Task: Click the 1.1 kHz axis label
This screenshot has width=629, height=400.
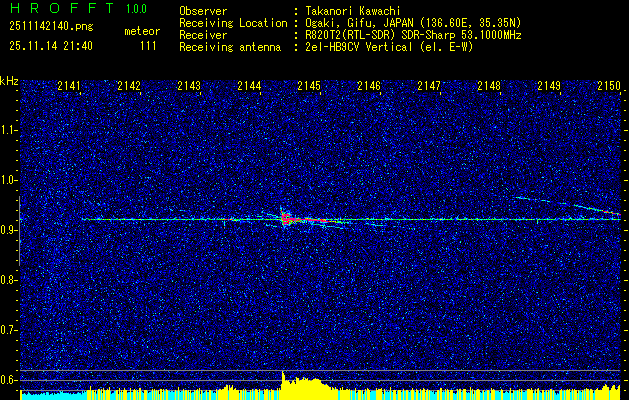Action: tap(8, 130)
